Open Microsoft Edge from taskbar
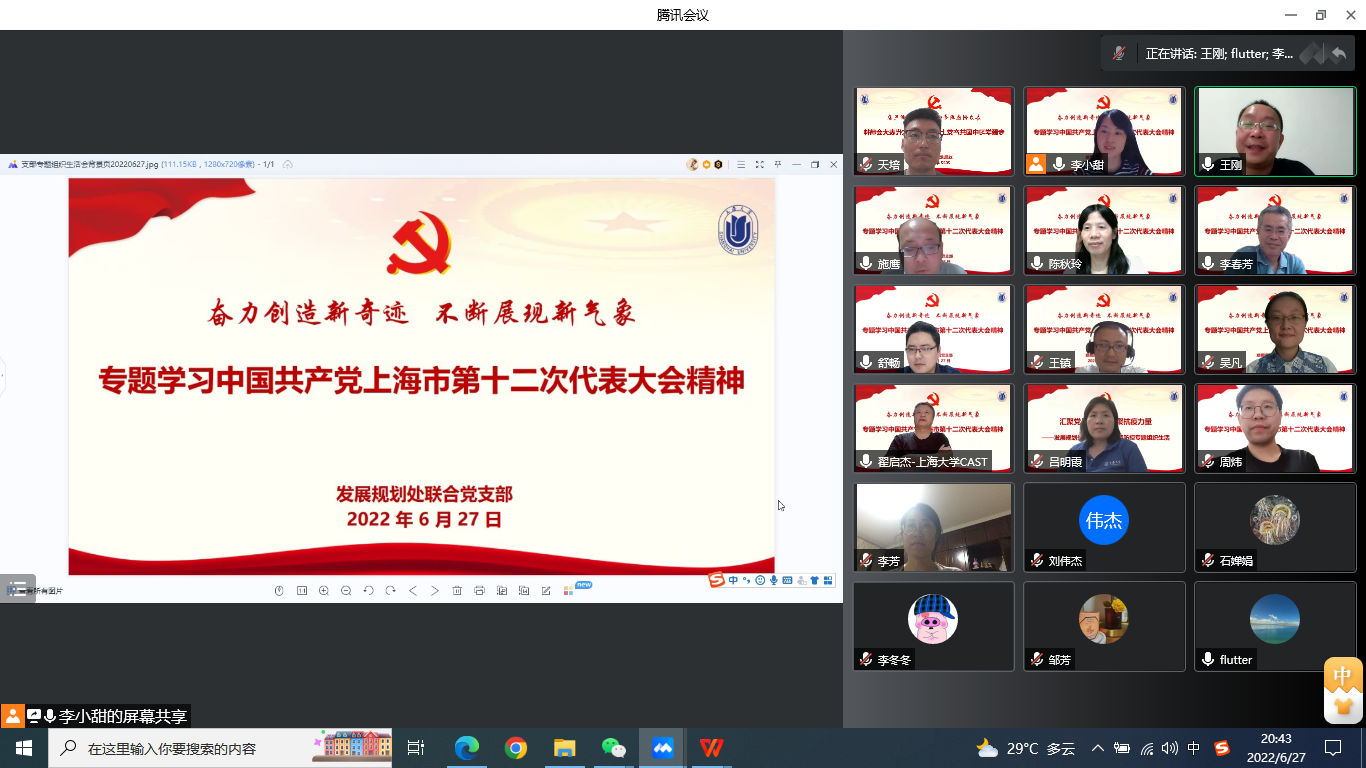The image size is (1366, 768). click(x=467, y=748)
